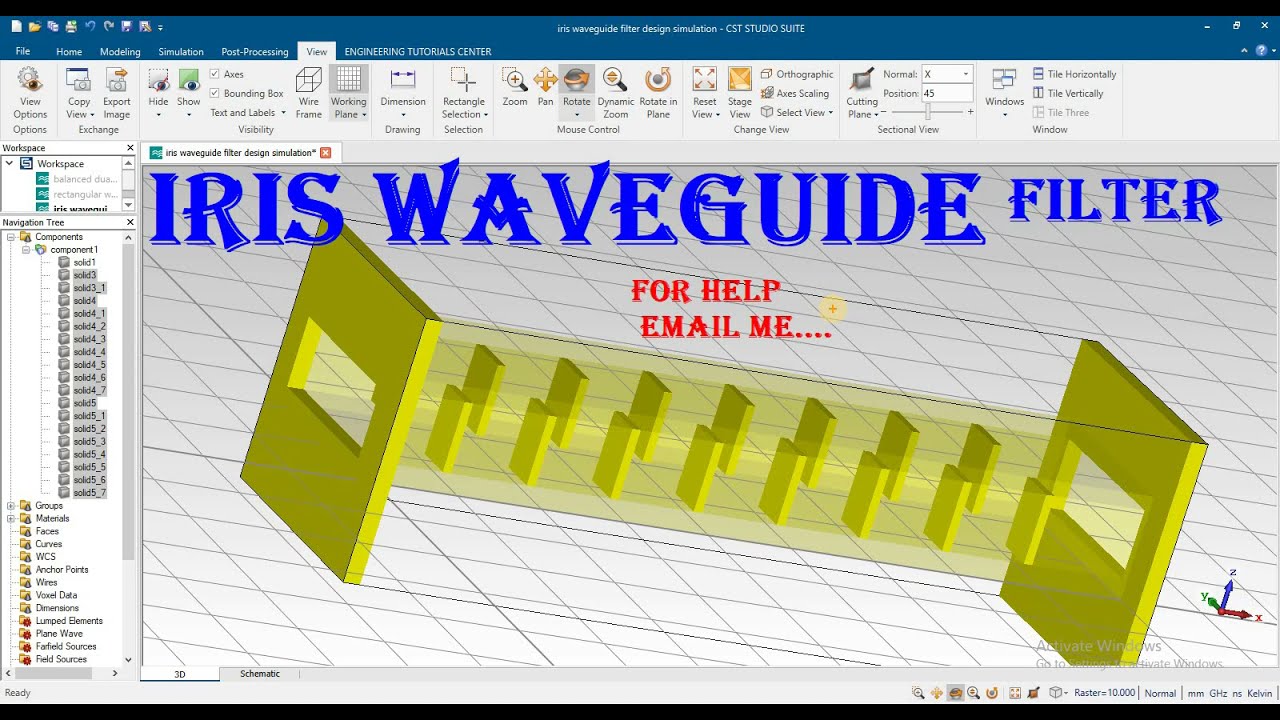
Task: Select the 3D view tab
Action: point(180,674)
